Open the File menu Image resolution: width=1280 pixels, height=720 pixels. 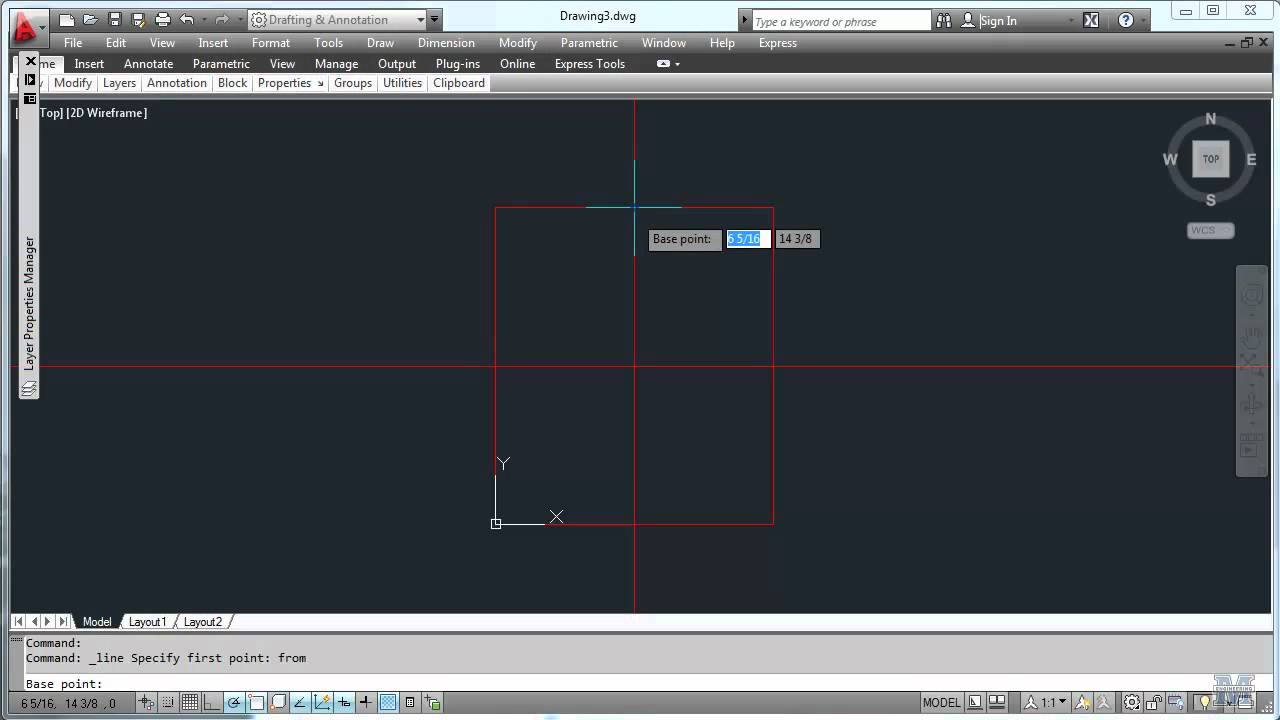tap(73, 43)
